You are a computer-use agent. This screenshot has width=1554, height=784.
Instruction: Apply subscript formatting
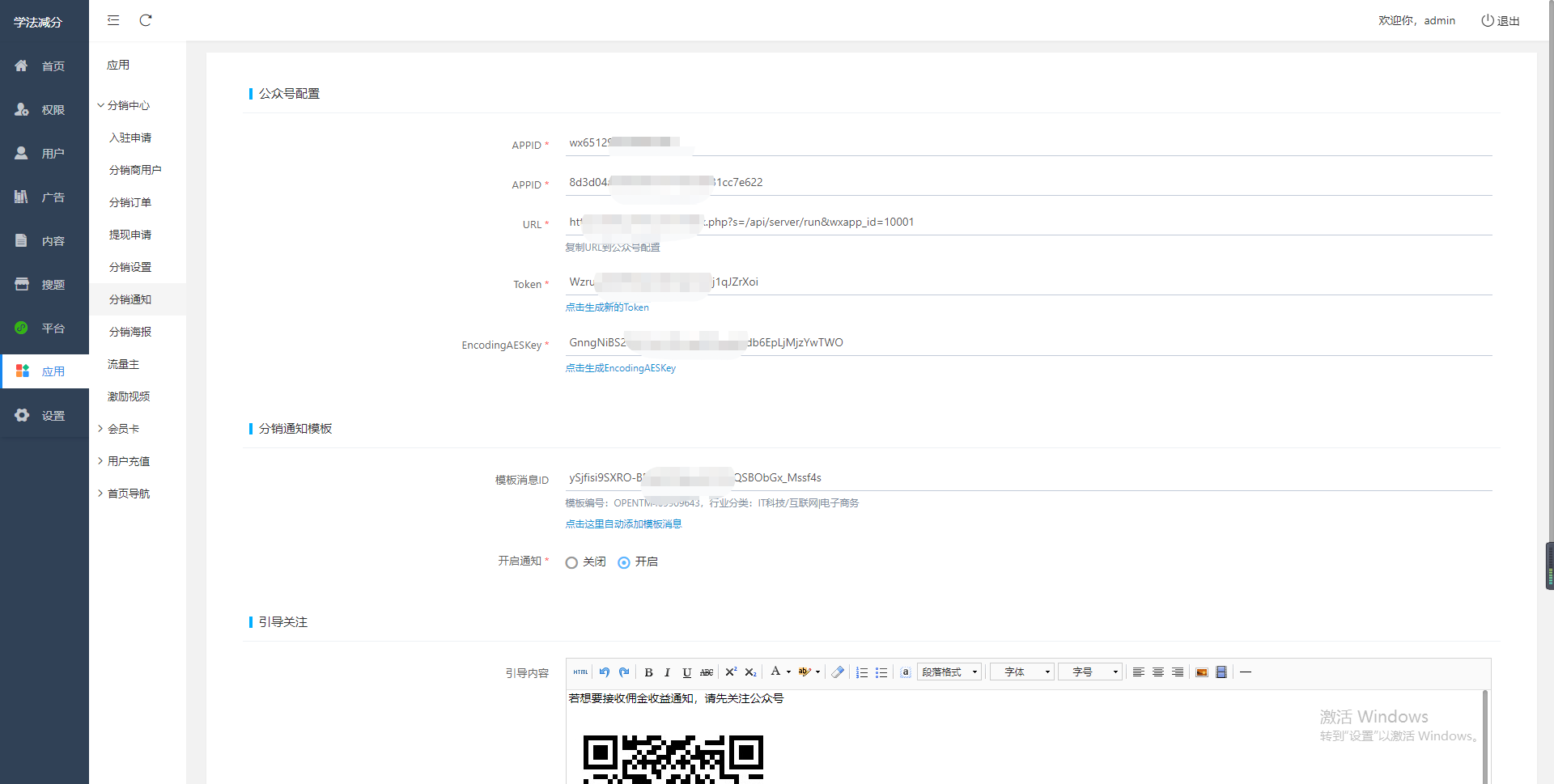tap(750, 672)
